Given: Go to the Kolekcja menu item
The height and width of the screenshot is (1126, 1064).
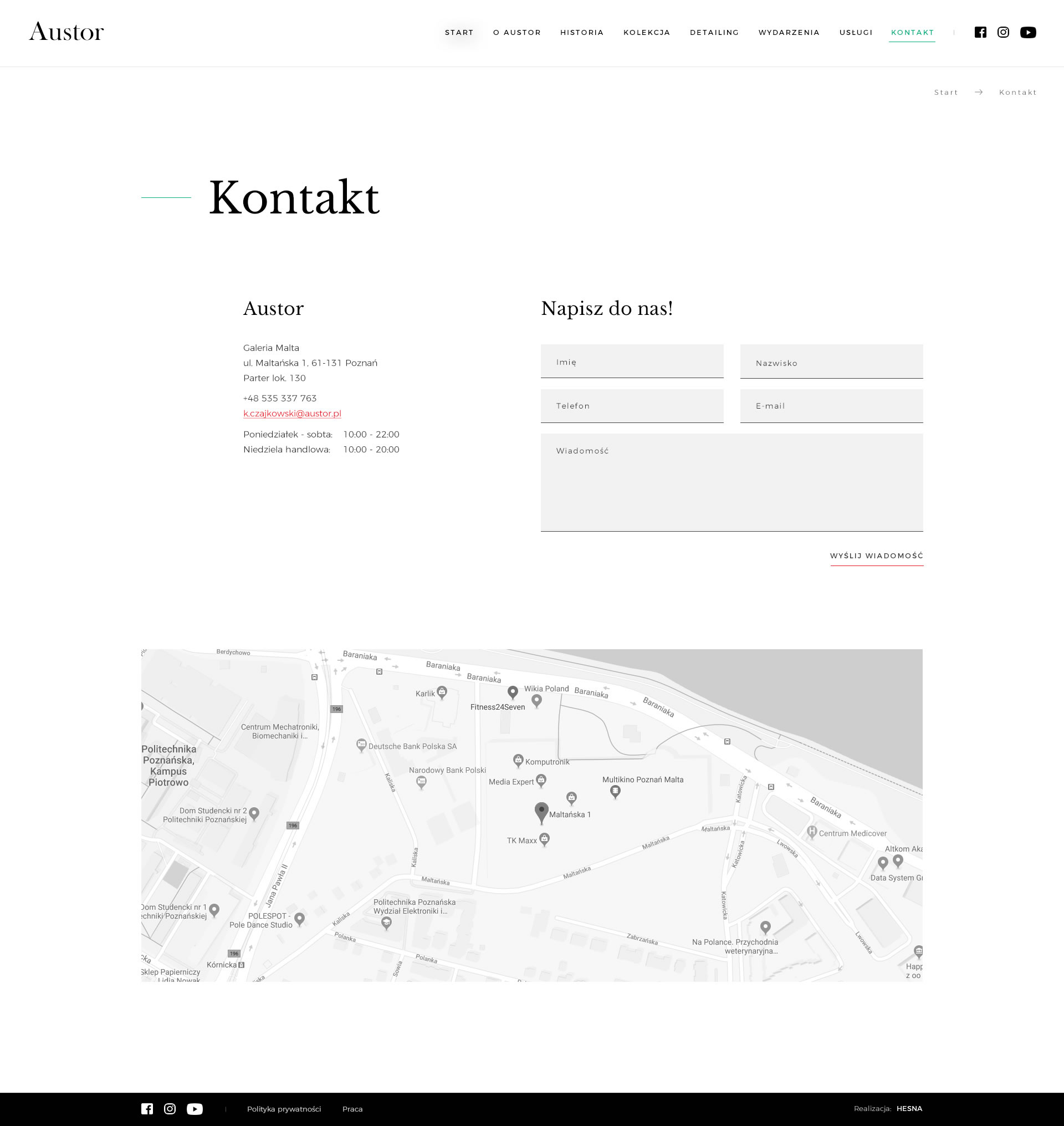Looking at the screenshot, I should tap(647, 32).
